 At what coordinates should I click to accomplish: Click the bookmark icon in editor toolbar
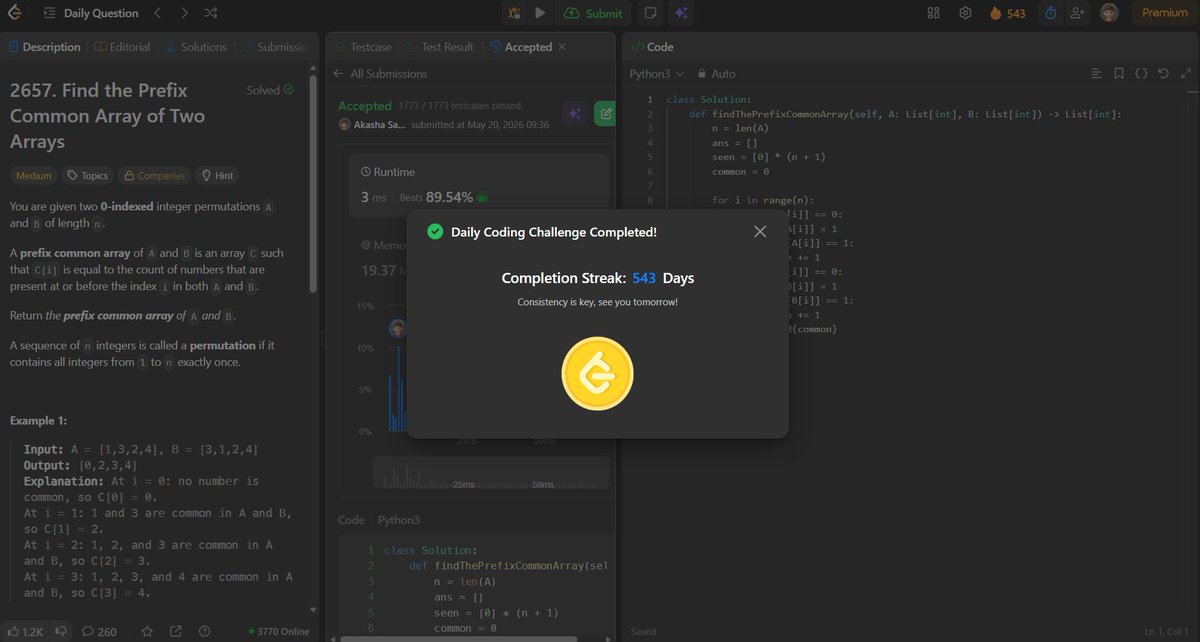coord(1119,74)
